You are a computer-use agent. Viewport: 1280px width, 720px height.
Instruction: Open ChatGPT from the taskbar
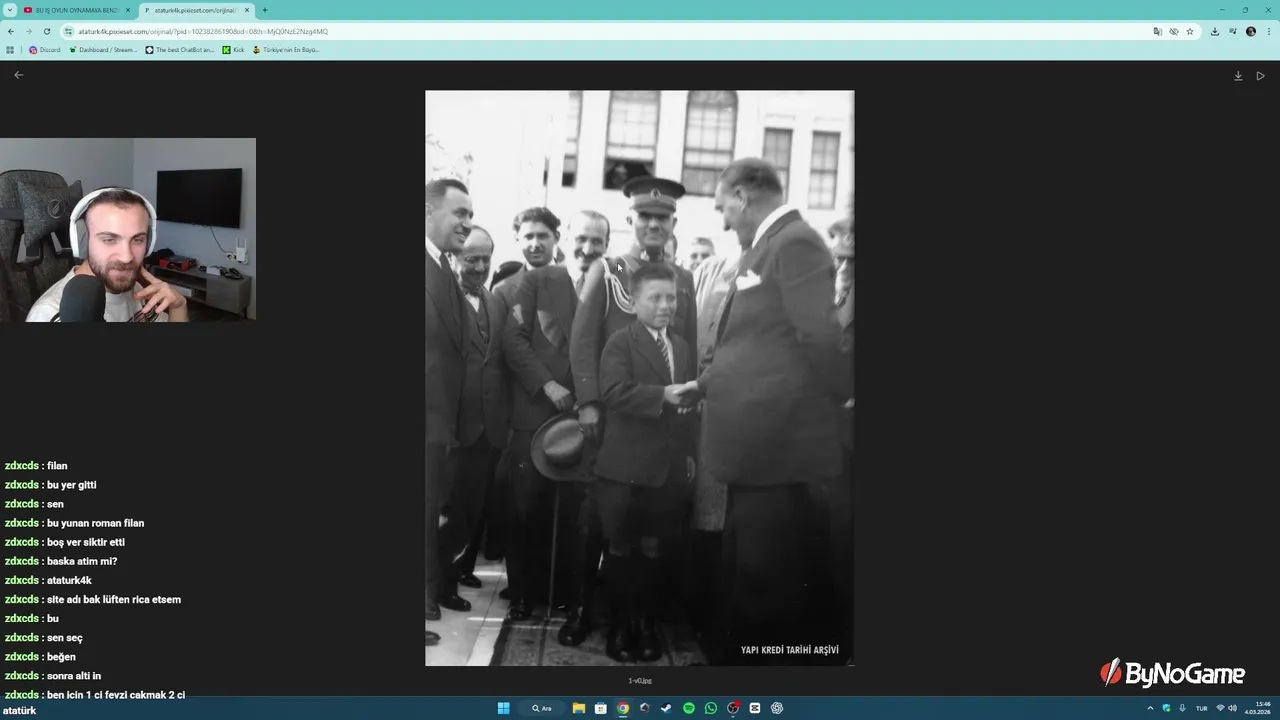coord(777,708)
